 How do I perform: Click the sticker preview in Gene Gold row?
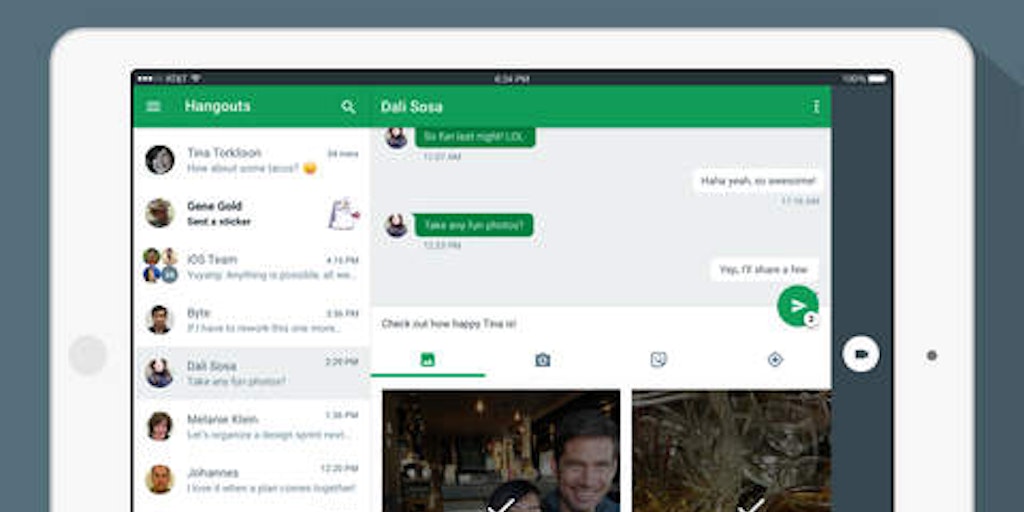click(x=344, y=214)
